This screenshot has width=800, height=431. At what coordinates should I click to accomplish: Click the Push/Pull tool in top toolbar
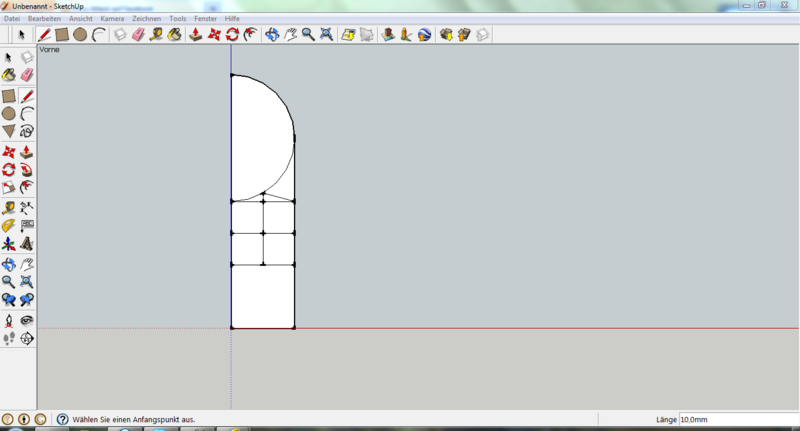pyautogui.click(x=196, y=35)
